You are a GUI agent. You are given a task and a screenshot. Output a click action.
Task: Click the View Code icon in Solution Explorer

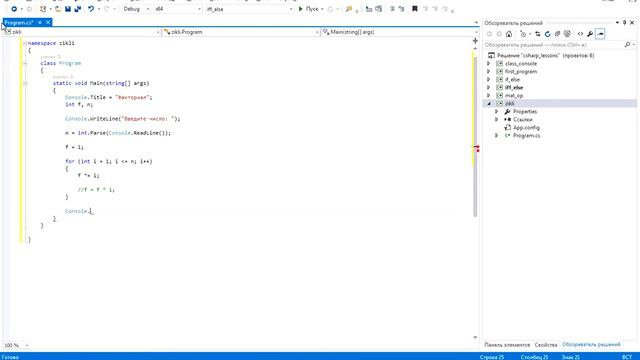point(580,34)
